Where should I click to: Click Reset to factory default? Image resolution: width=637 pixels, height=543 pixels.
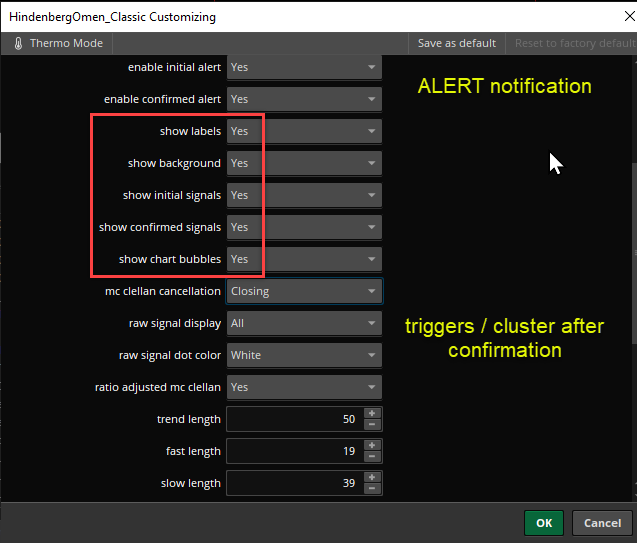point(574,43)
